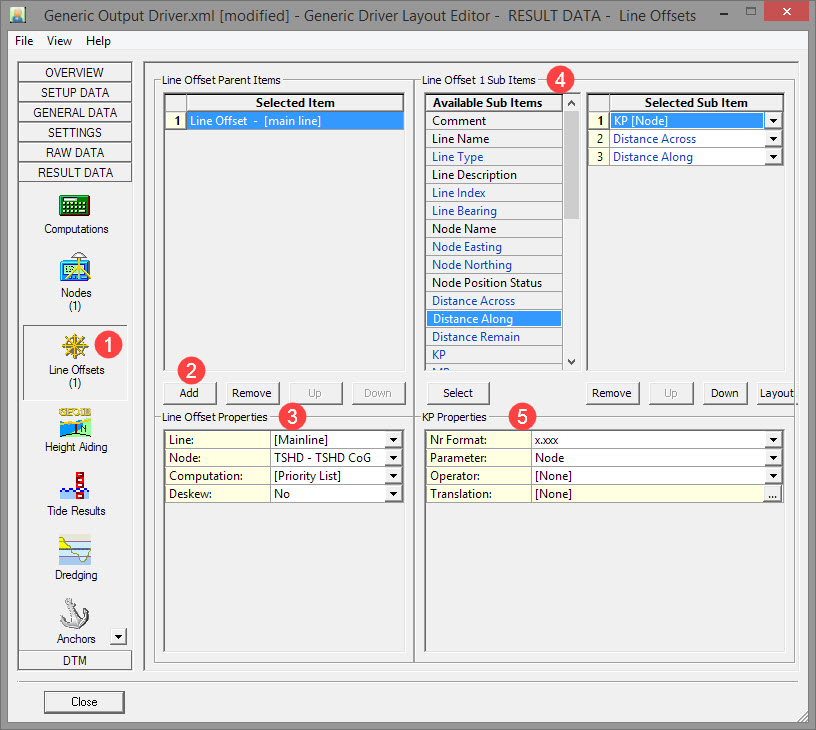Click the Add button for parent items
The image size is (816, 730).
tap(191, 393)
